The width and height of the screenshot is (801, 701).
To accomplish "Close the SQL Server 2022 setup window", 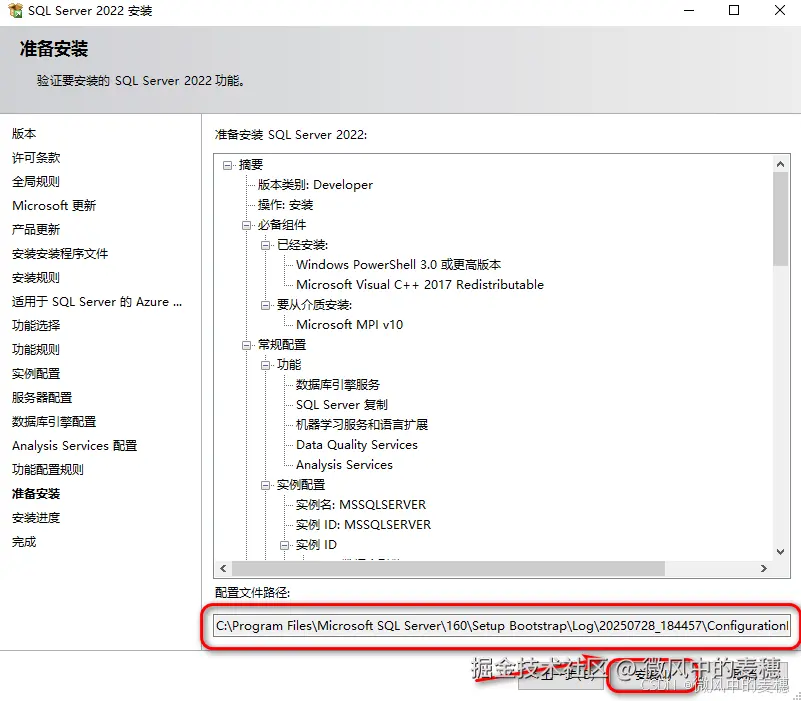I will [x=780, y=10].
